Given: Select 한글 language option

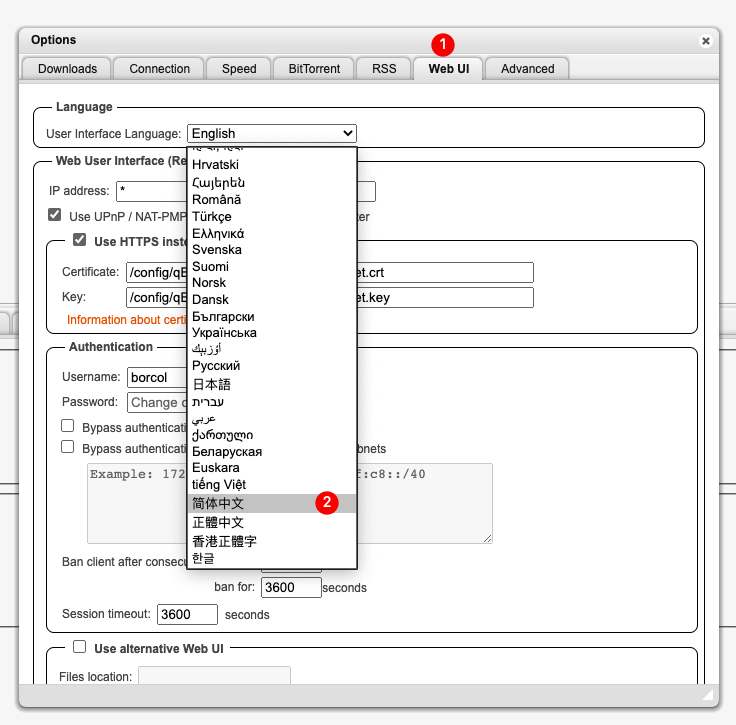Looking at the screenshot, I should (x=272, y=559).
